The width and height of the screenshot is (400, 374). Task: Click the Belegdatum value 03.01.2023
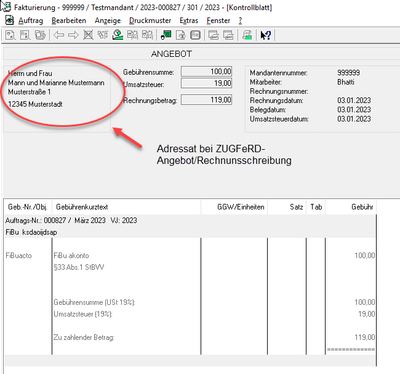coord(354,110)
